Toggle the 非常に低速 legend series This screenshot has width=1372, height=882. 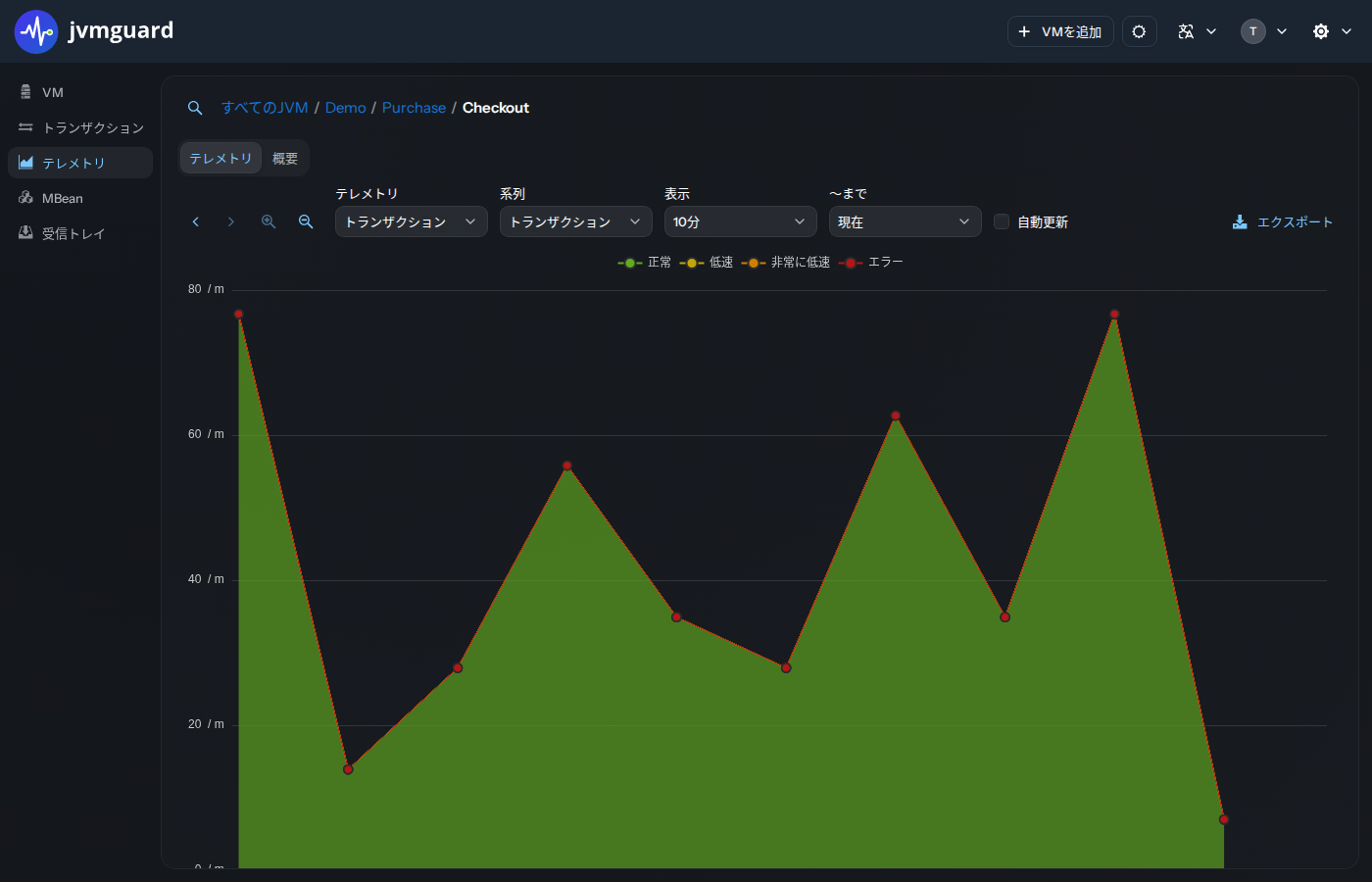786,263
